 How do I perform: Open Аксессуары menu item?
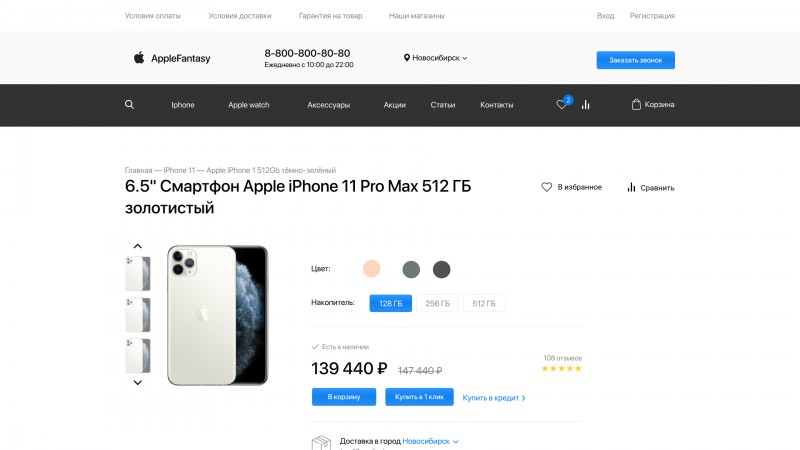(328, 105)
